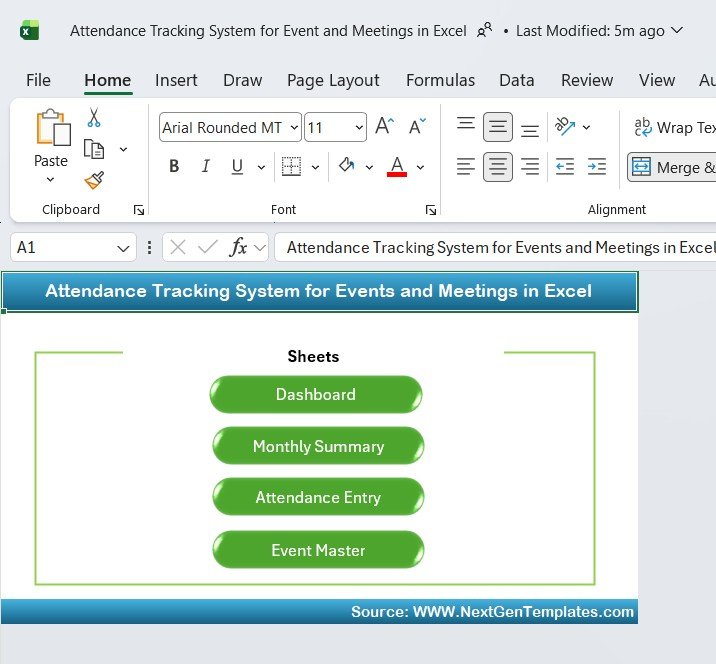Viewport: 716px width, 664px height.
Task: Open the font name dropdown
Action: 294,128
